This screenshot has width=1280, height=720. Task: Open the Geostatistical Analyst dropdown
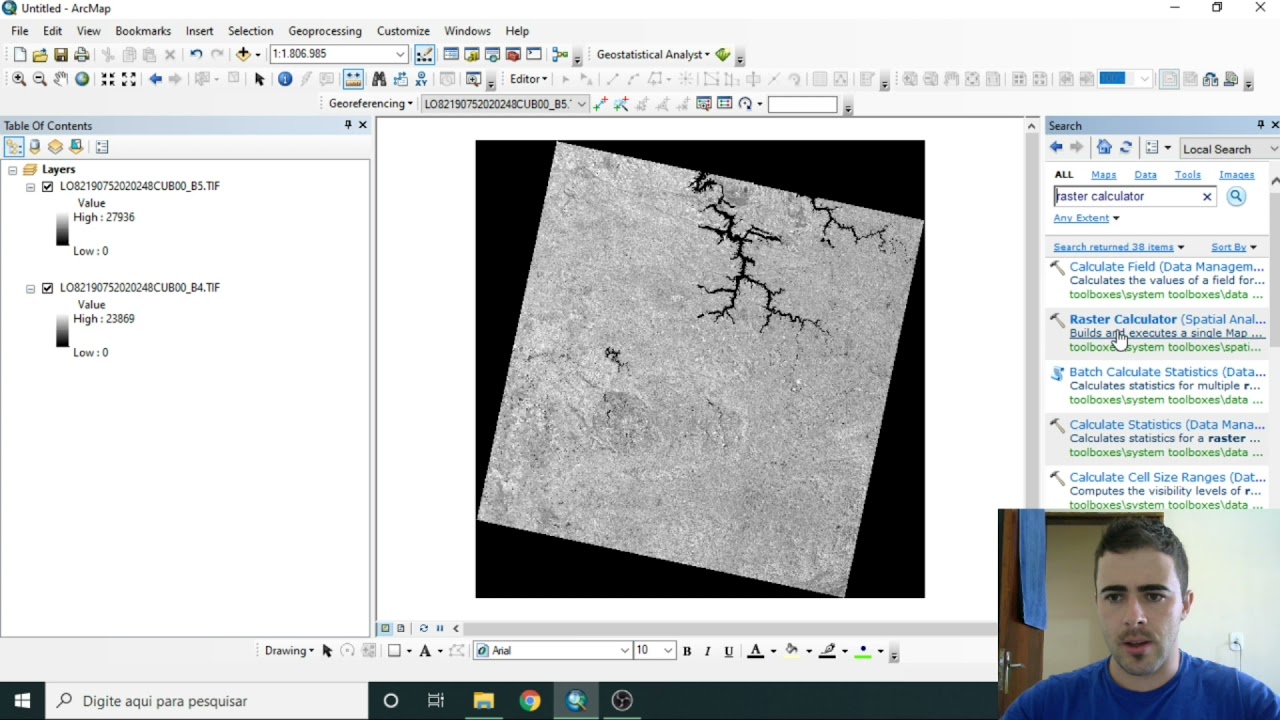[653, 54]
